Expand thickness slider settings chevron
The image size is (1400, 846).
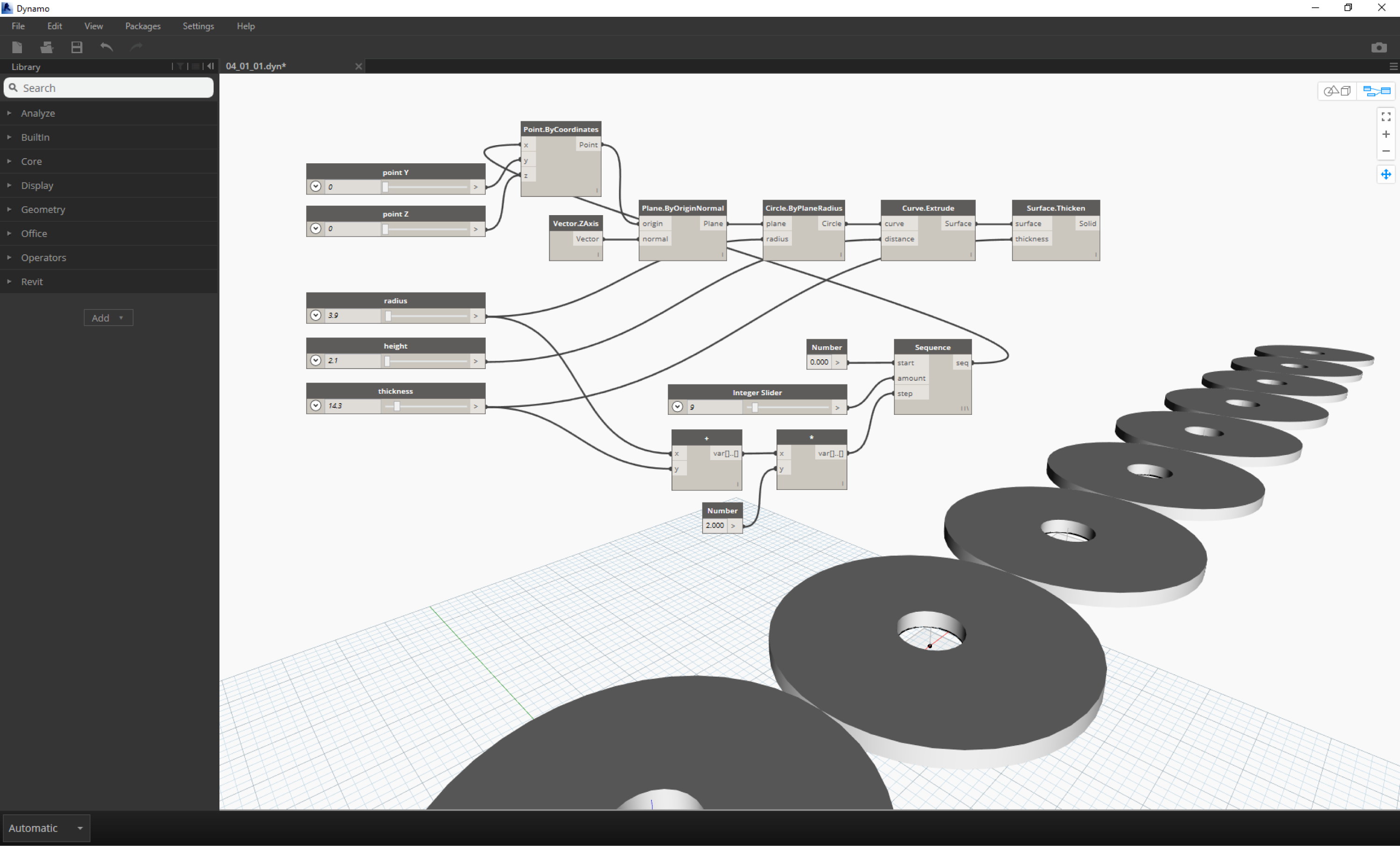tap(316, 406)
